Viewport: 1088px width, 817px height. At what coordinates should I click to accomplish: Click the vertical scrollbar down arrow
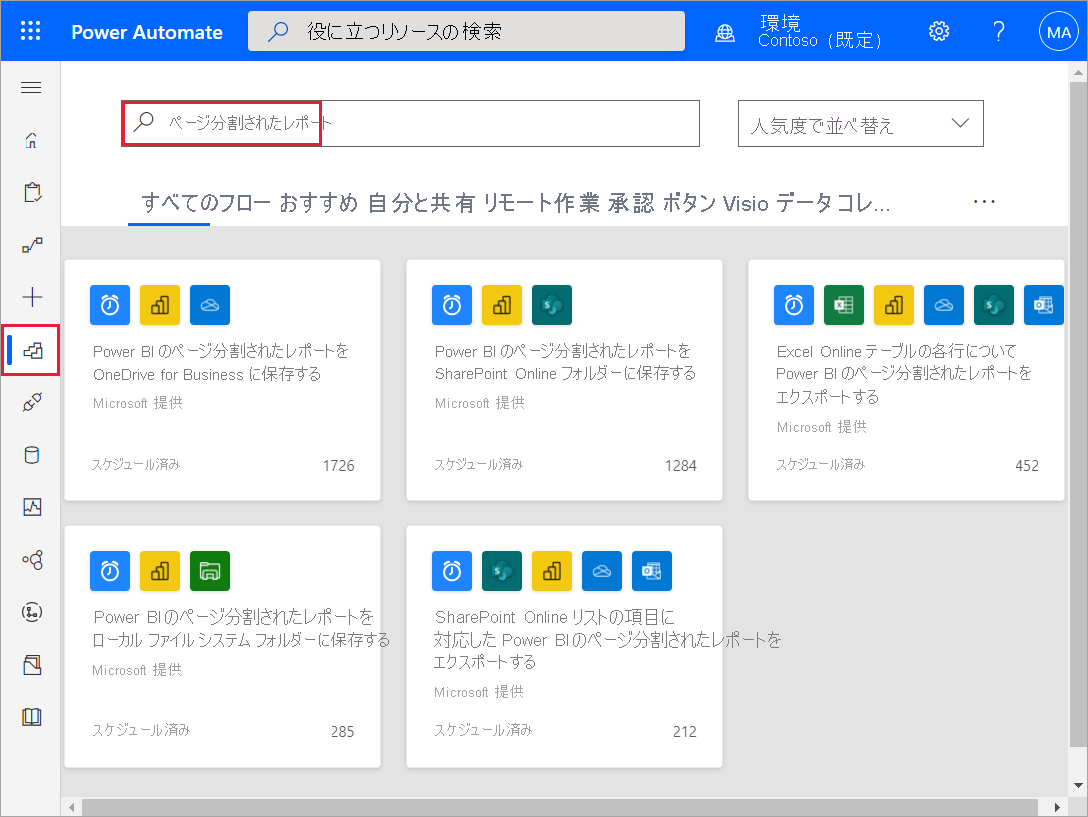click(1078, 786)
